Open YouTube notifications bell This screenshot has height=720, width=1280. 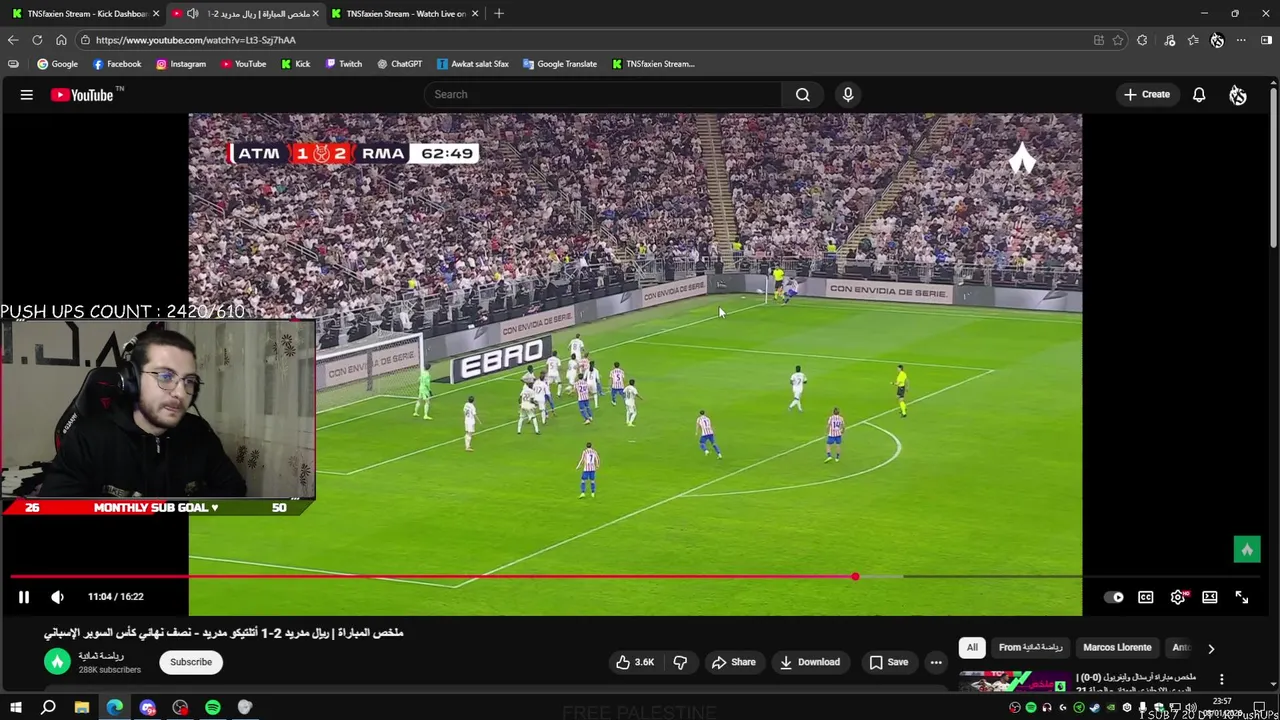(x=1198, y=95)
